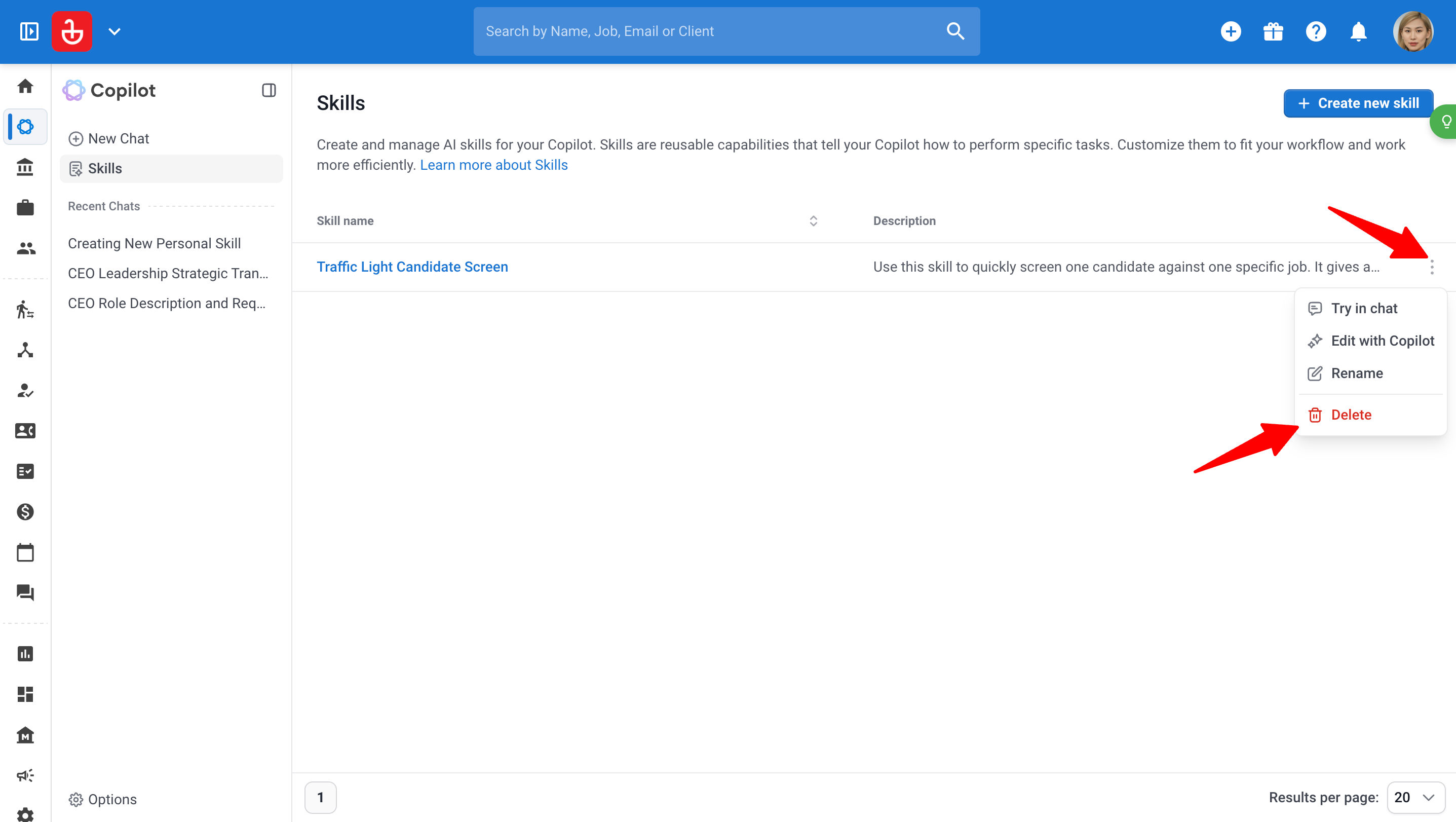Open the Learn more about Skills link
Viewport: 1456px width, 822px height.
pos(493,165)
